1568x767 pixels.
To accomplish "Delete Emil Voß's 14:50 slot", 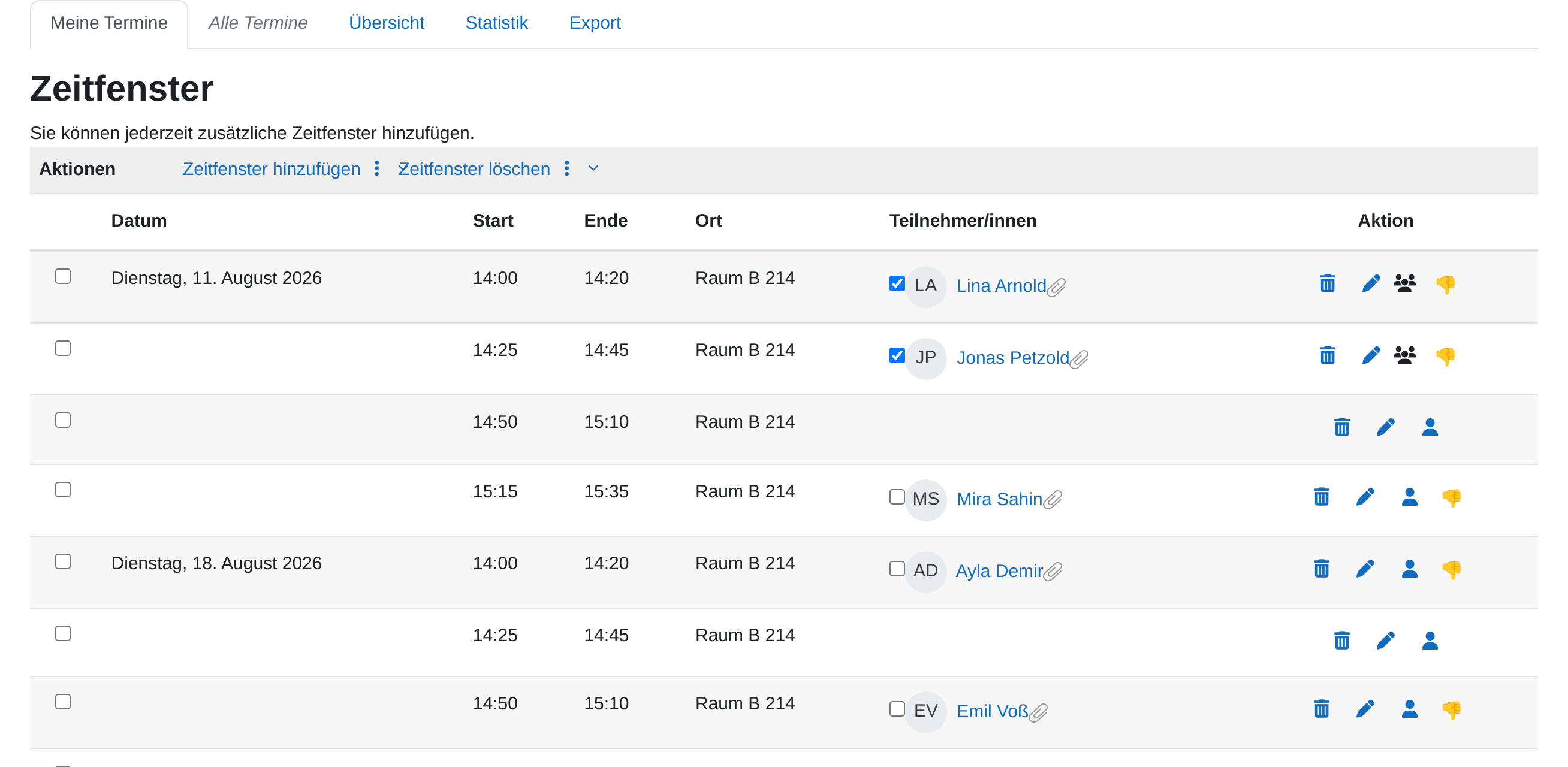I will point(1322,708).
